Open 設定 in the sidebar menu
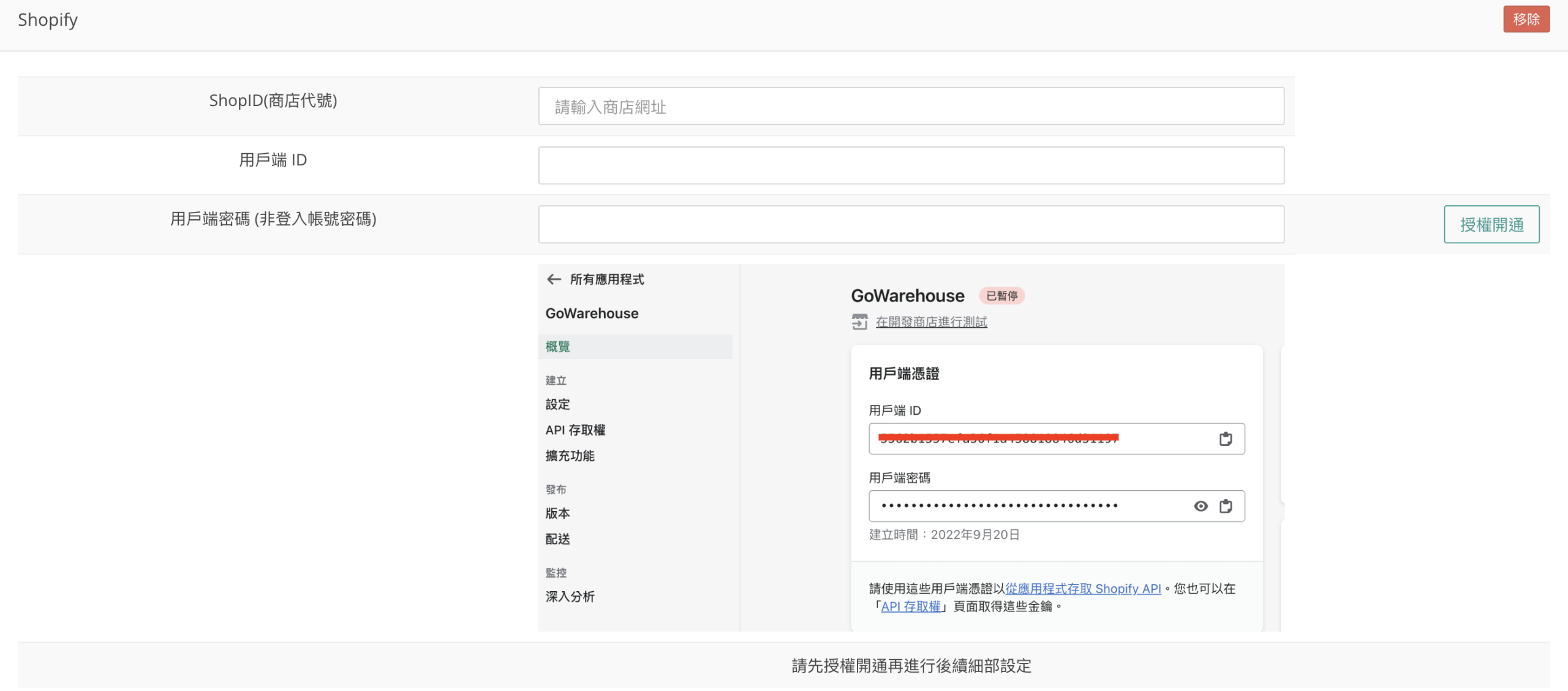Viewport: 1568px width, 691px height. tap(558, 404)
